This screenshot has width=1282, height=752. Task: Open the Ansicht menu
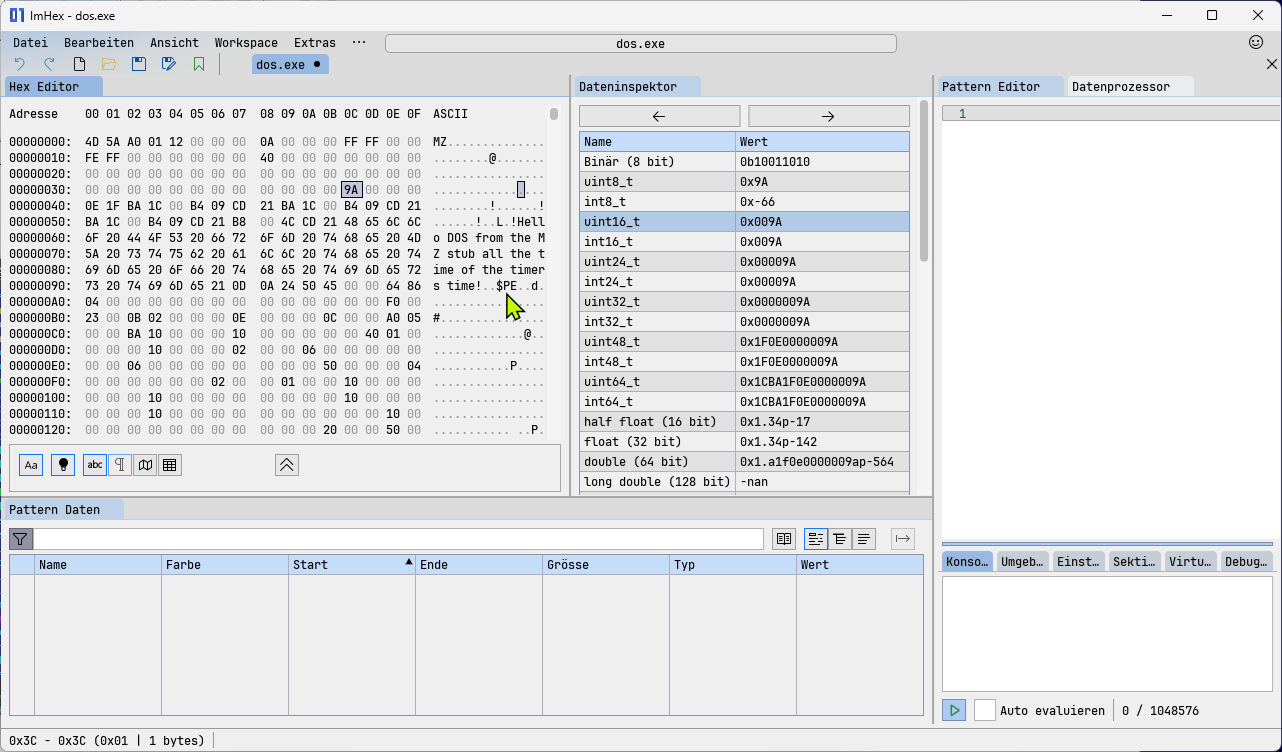click(174, 43)
